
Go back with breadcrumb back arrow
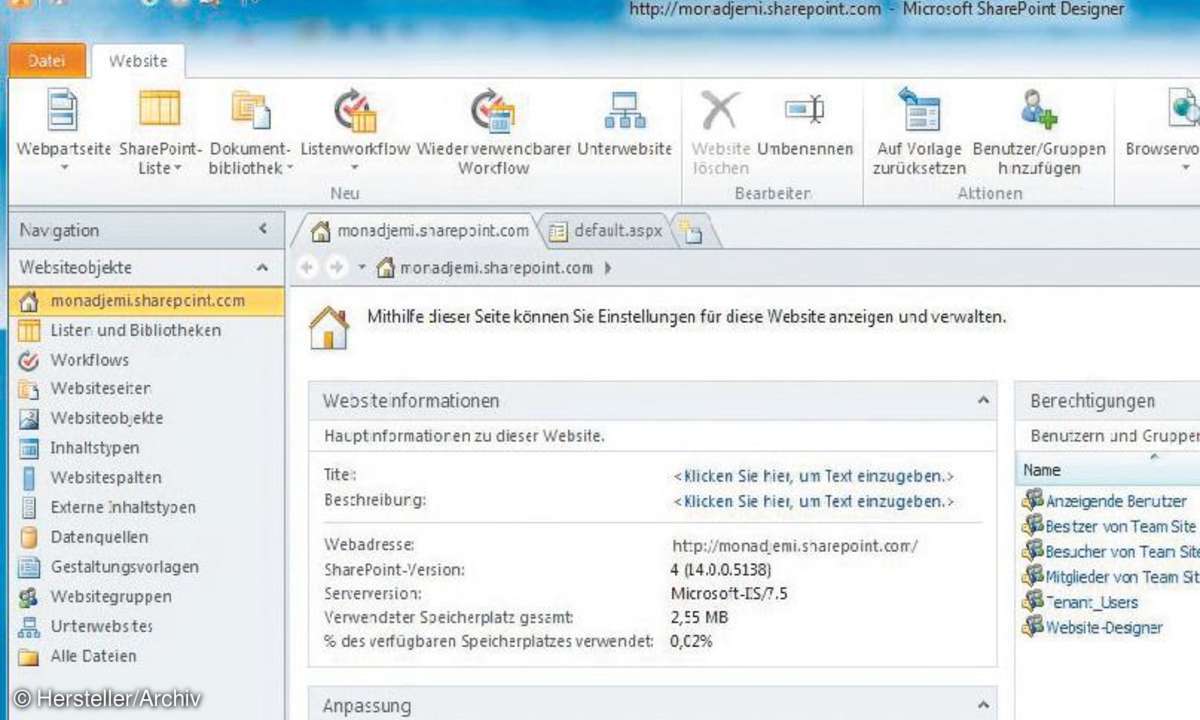tap(307, 268)
